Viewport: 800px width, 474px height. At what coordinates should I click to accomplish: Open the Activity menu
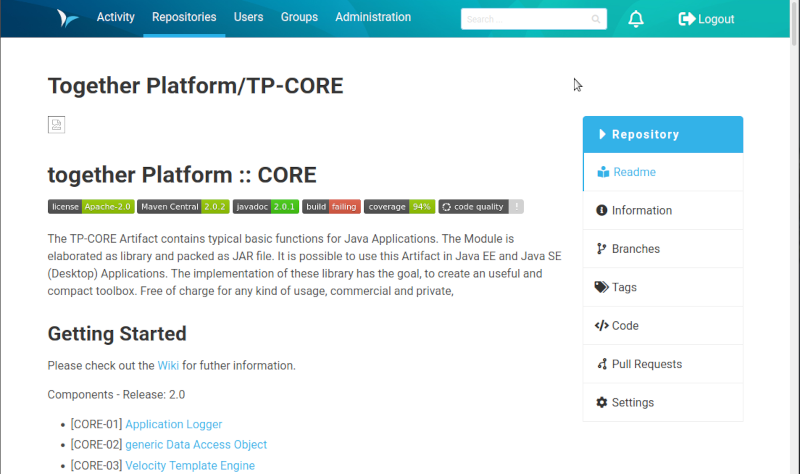(116, 17)
